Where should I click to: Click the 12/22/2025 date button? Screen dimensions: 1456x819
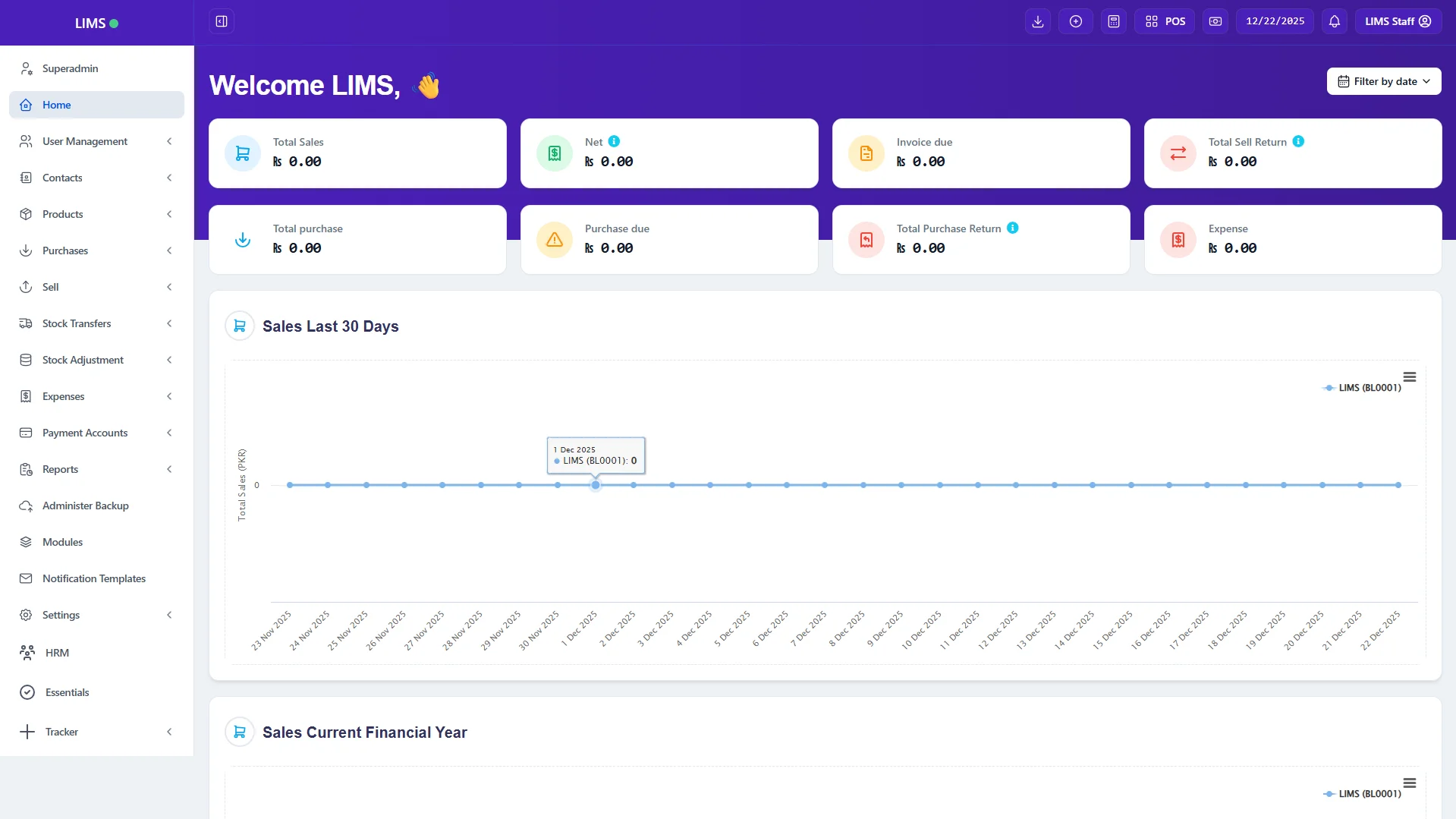(1275, 21)
